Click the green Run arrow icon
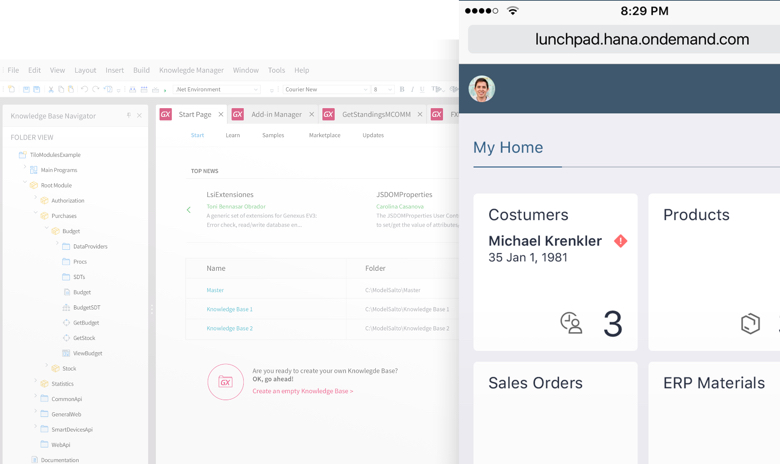Screen dimensions: 780x464 click(165, 91)
